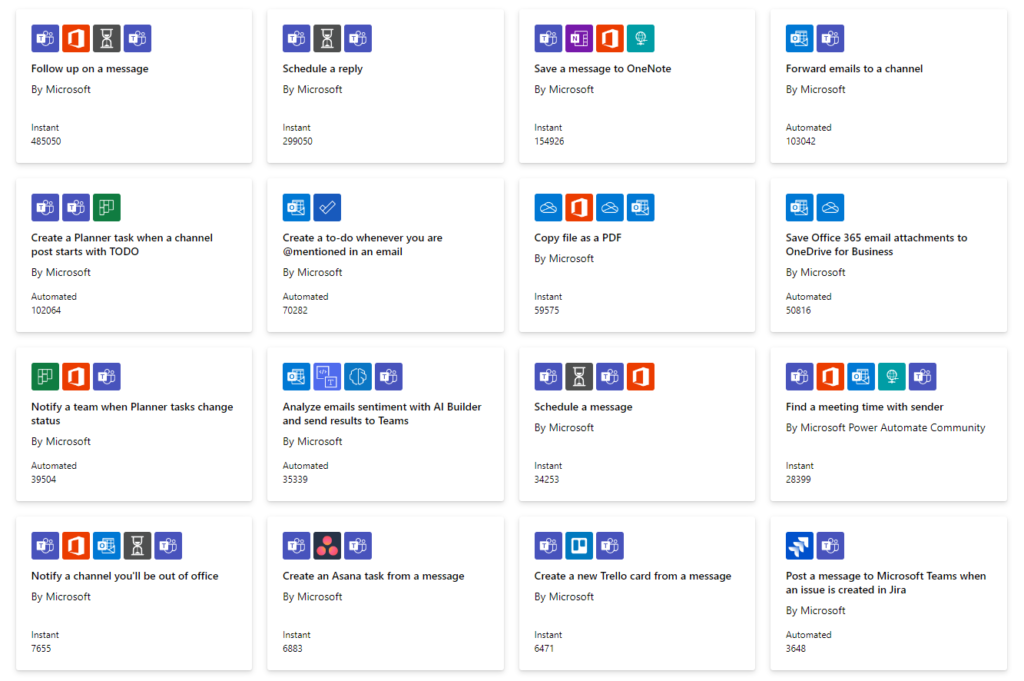Viewport: 1024px width, 681px height.
Task: Select the hourglass delay icon on Schedule a reply
Action: [x=328, y=38]
